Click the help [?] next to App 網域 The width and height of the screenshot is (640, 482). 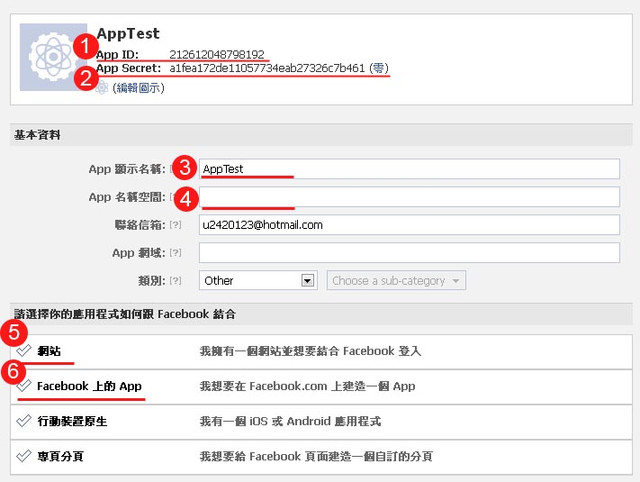coord(175,253)
